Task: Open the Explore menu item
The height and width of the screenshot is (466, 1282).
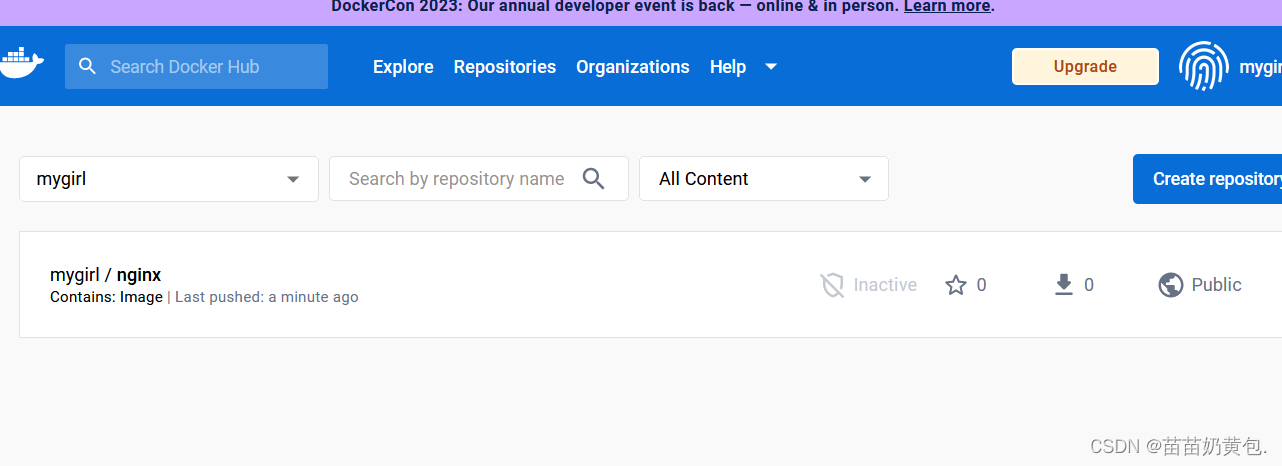Action: 403,67
